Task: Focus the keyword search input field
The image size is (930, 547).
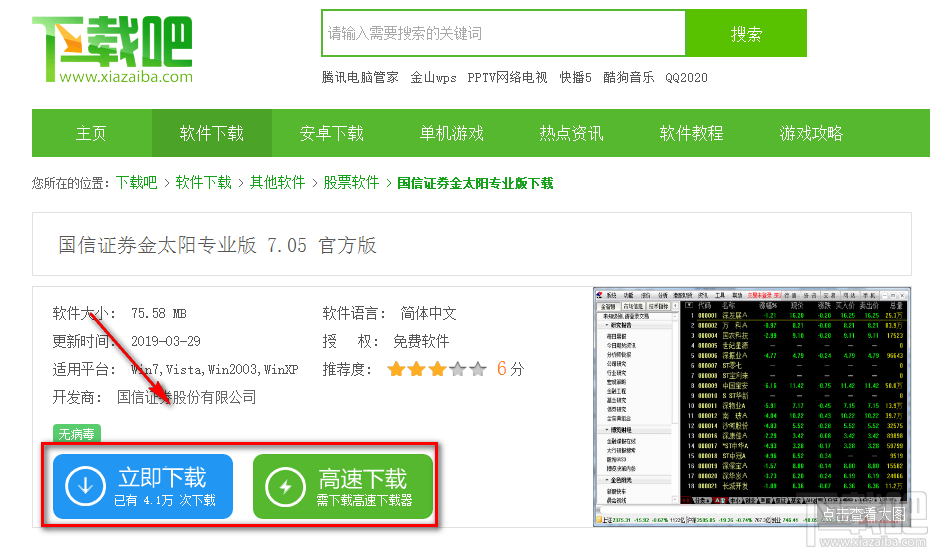Action: 504,33
